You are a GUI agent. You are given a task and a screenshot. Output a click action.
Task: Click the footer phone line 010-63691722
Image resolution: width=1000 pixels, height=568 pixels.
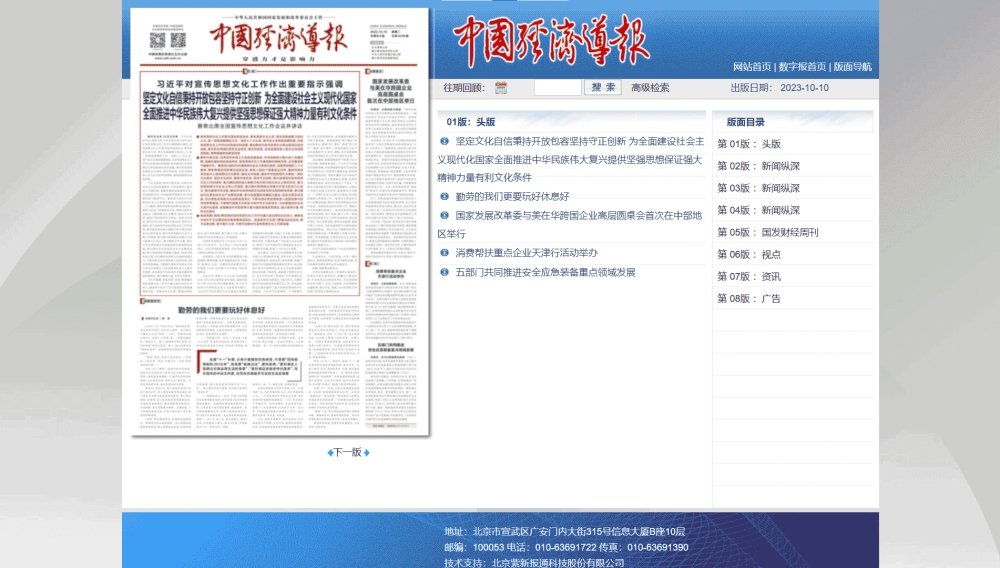click(x=566, y=547)
